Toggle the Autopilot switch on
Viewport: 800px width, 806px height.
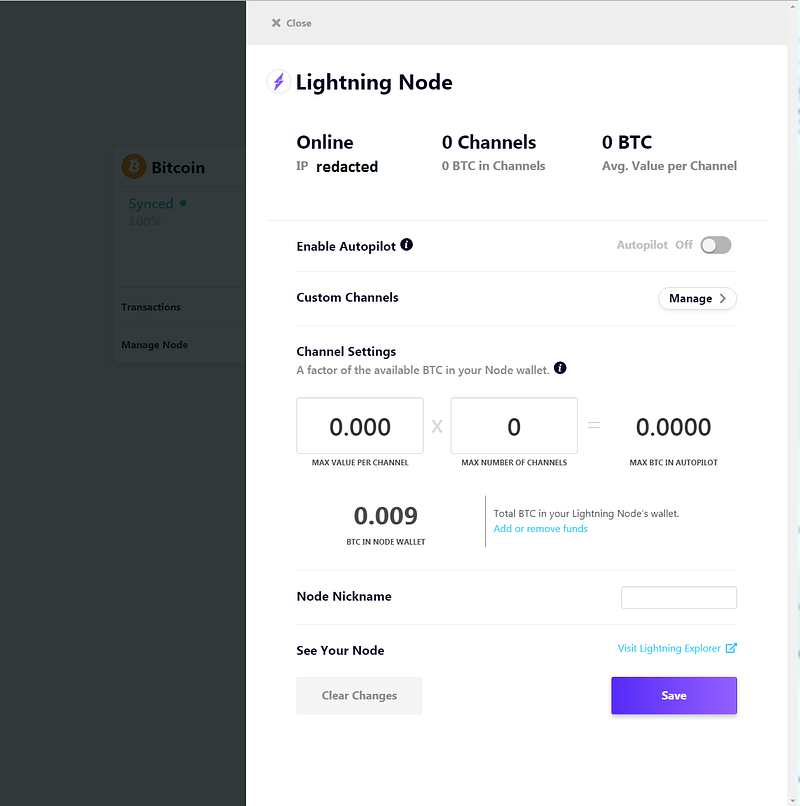(716, 245)
